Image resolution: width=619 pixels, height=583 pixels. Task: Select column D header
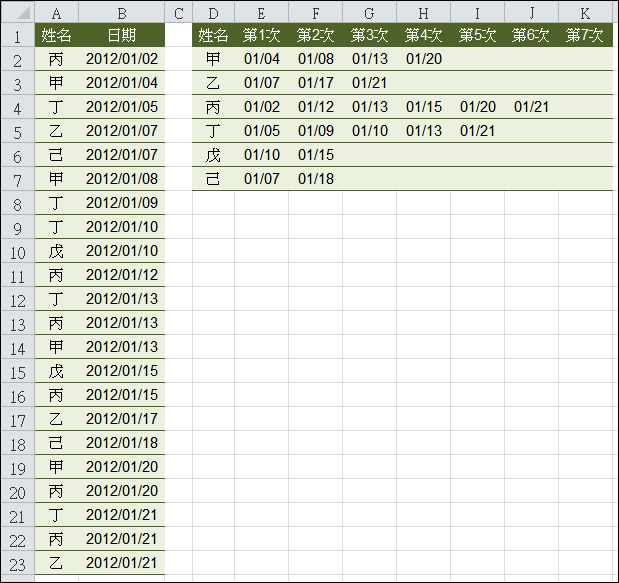[x=213, y=13]
